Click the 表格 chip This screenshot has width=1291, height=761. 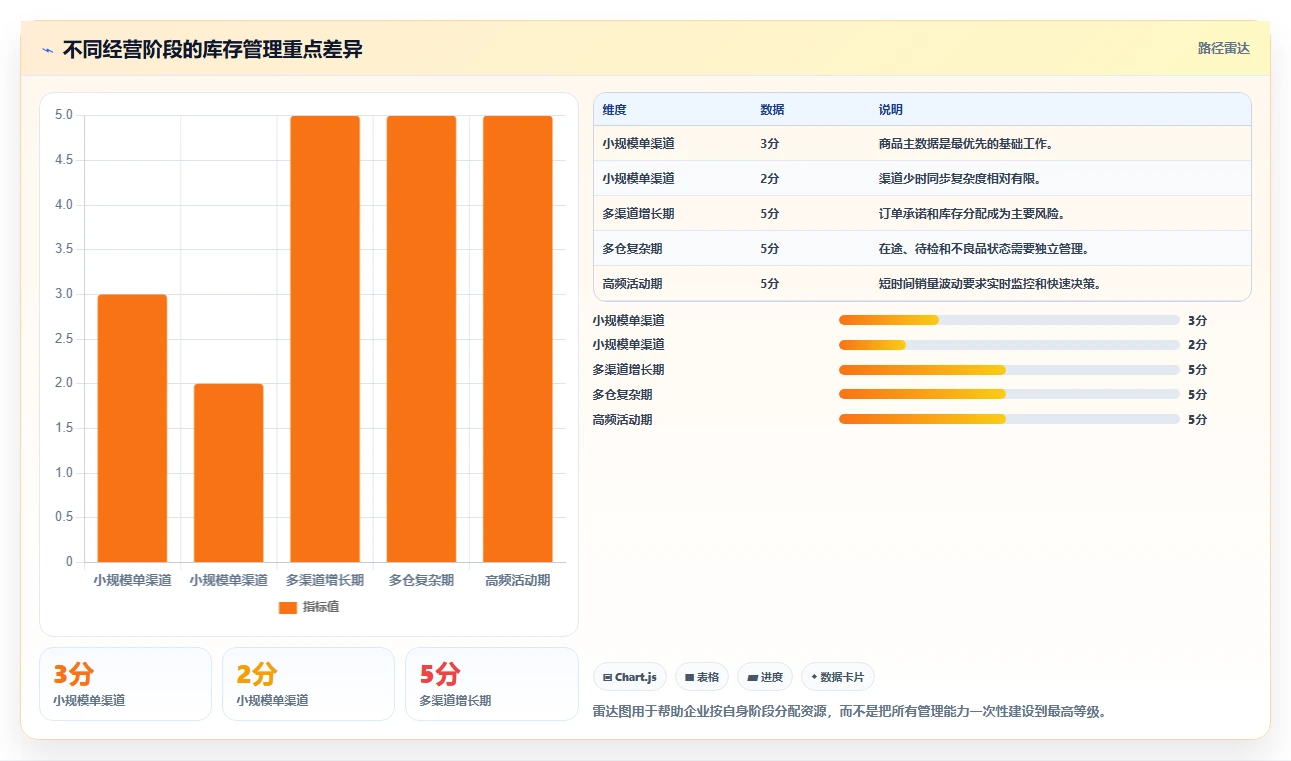pos(702,677)
